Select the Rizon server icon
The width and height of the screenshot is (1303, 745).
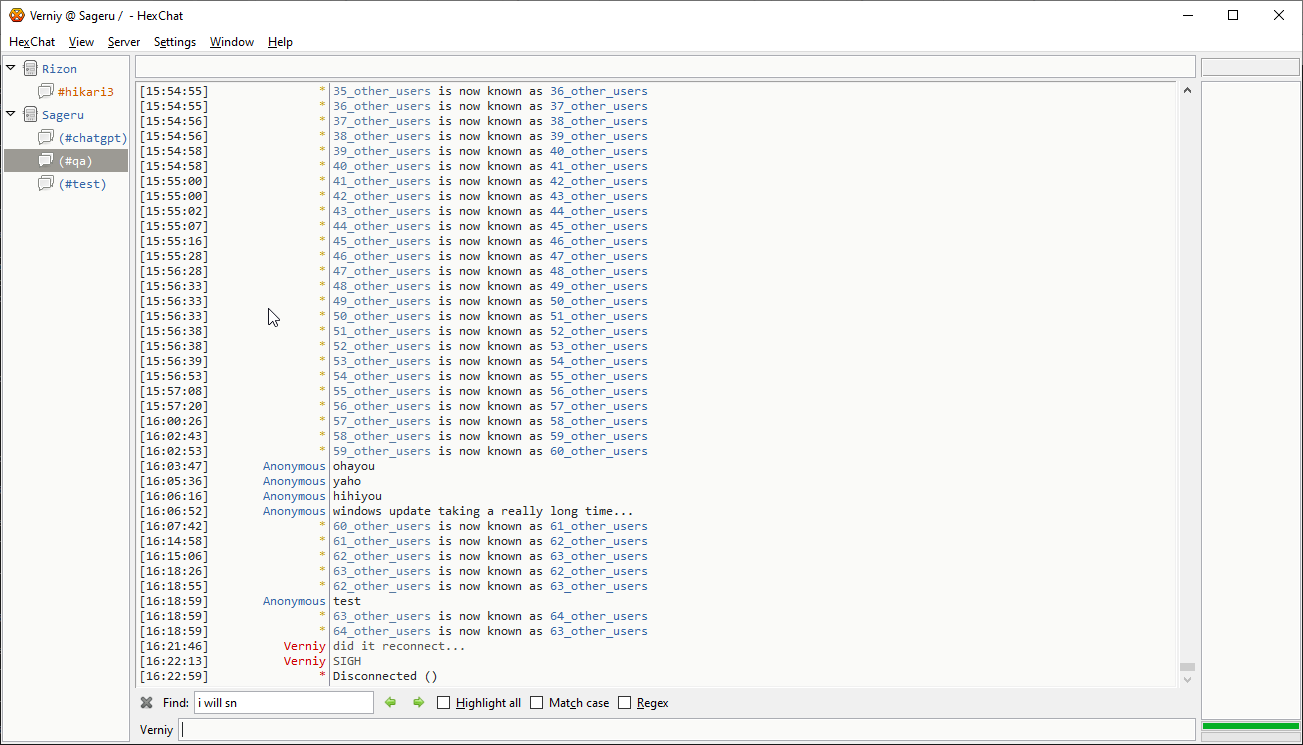[x=30, y=68]
